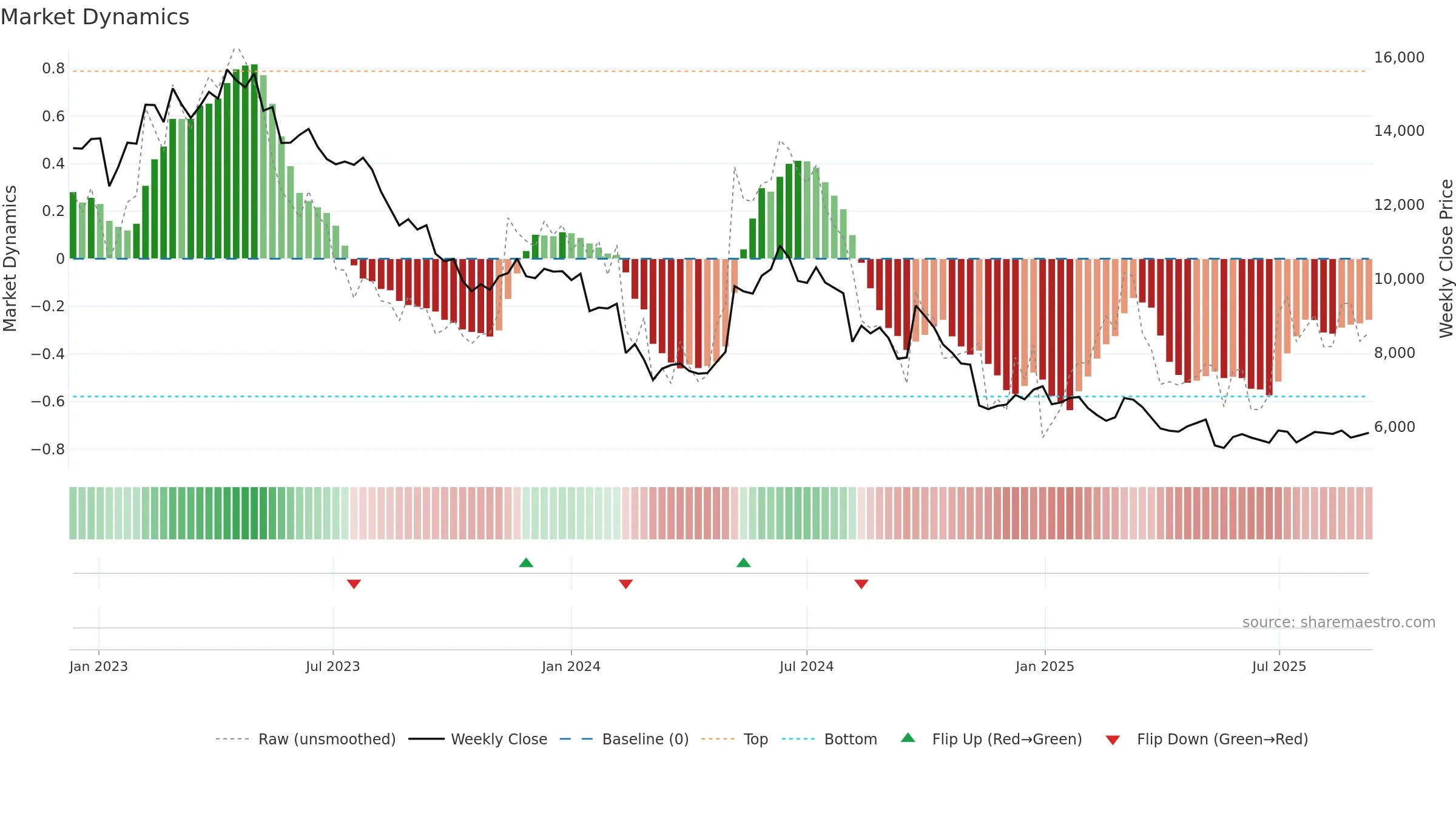The image size is (1456, 819).
Task: Click the red flip-down triangle near Feb 2024
Action: pyautogui.click(x=626, y=584)
